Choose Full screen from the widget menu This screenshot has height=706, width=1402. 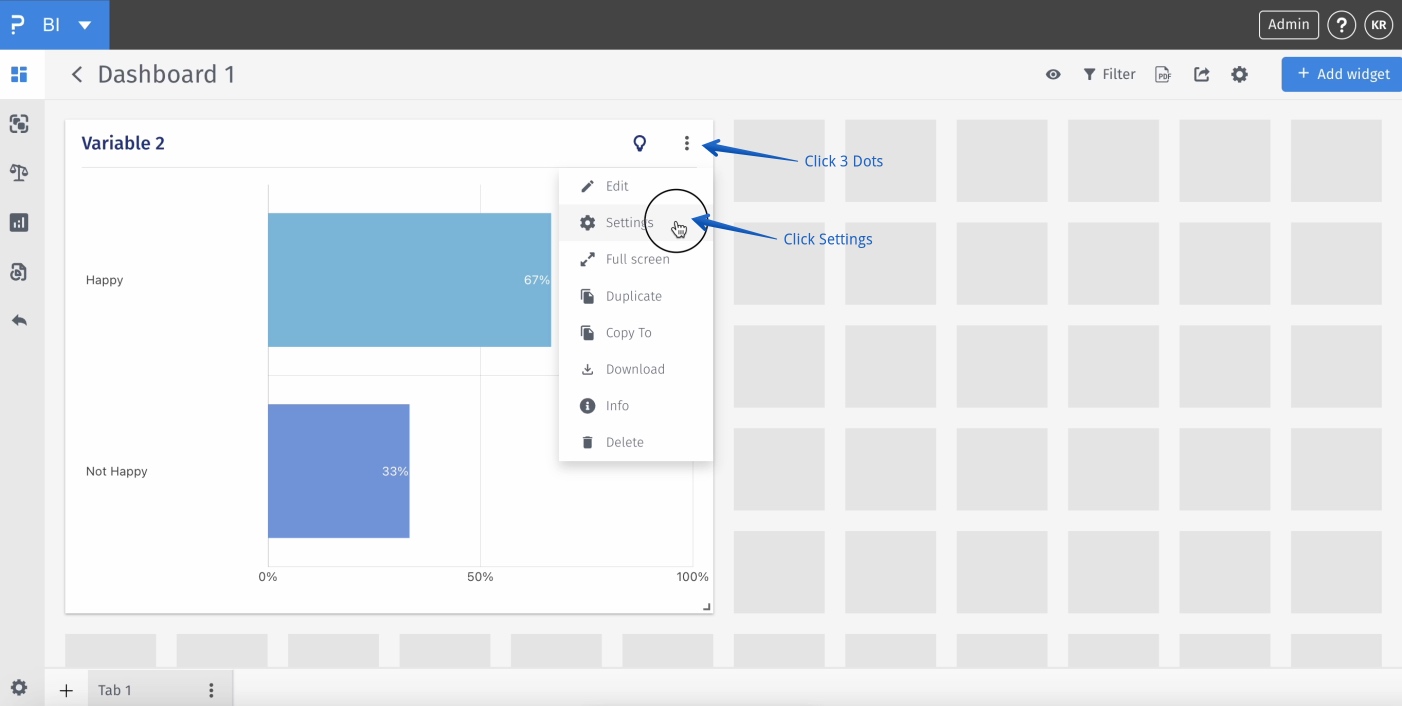coord(636,259)
